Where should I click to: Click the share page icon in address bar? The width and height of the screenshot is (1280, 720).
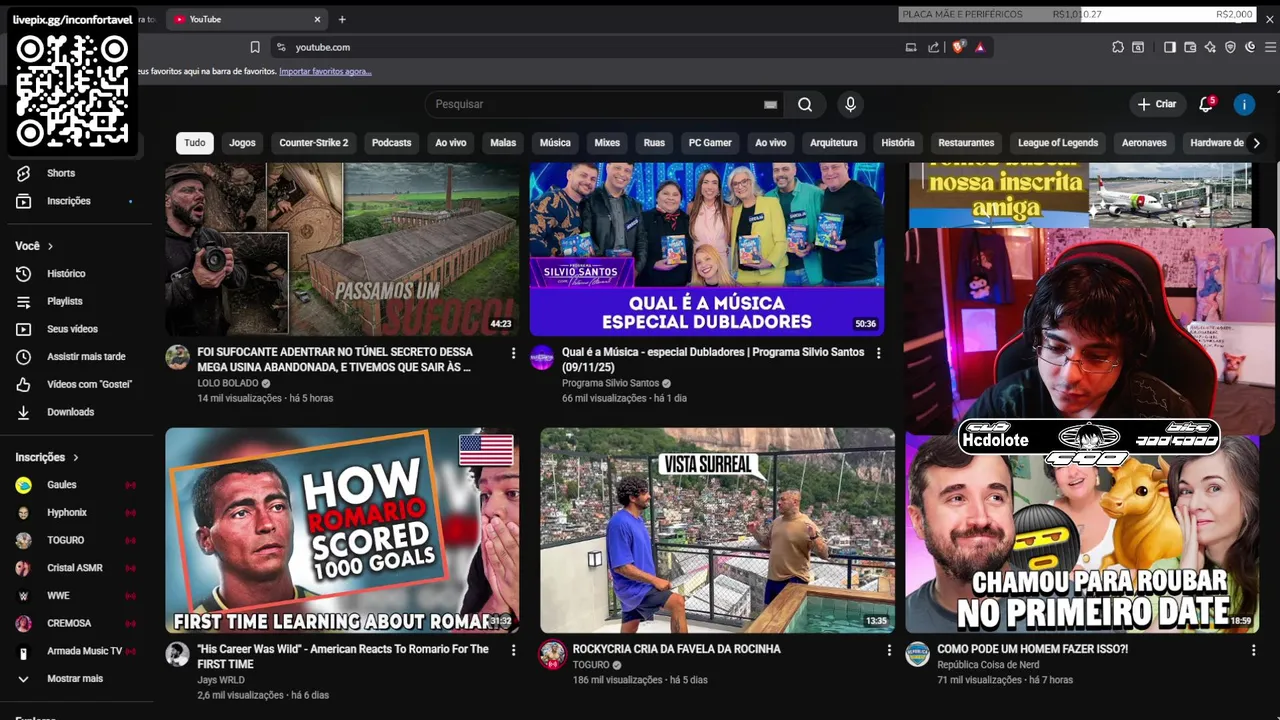point(933,47)
